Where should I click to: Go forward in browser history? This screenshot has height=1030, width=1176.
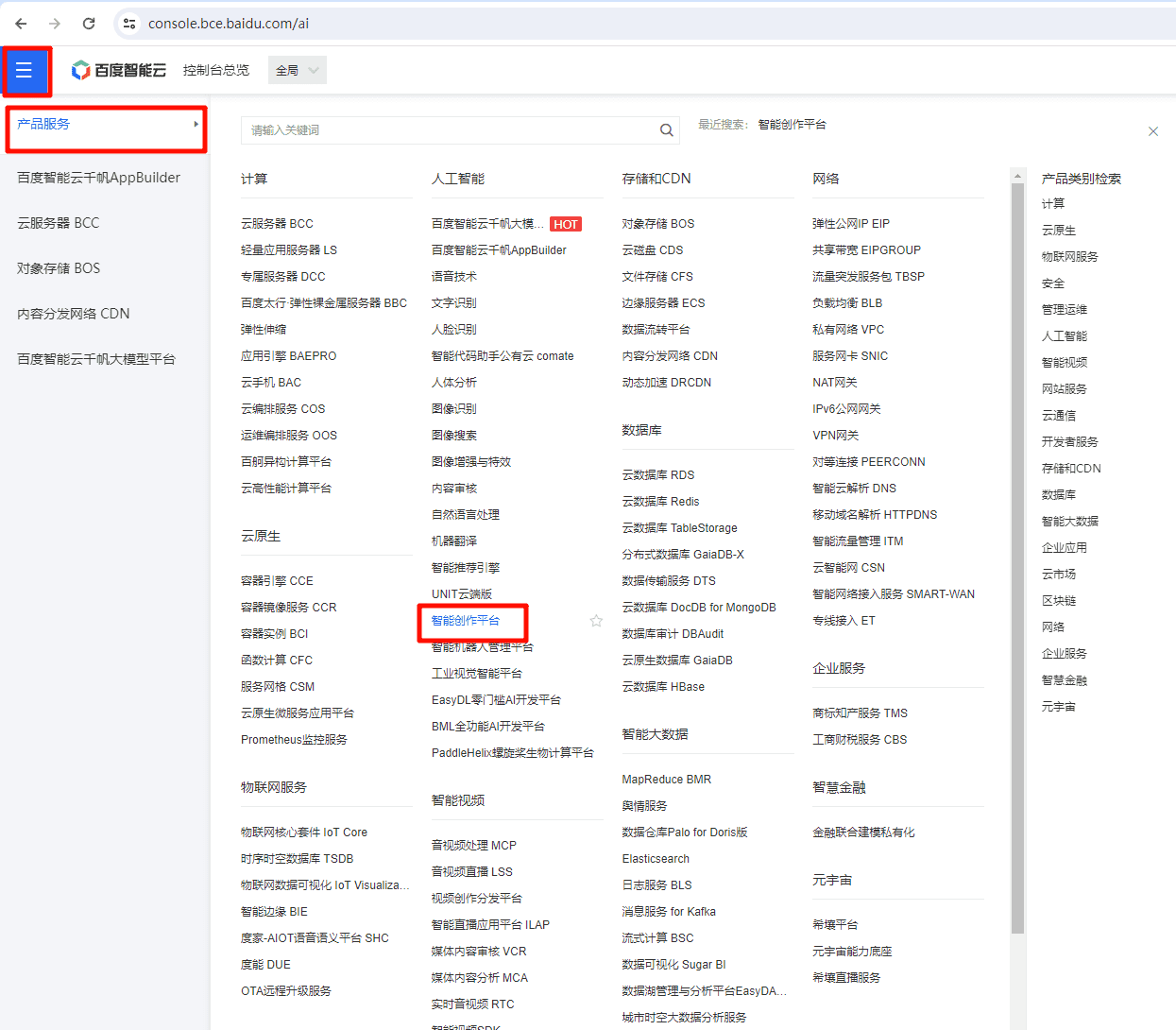point(55,24)
